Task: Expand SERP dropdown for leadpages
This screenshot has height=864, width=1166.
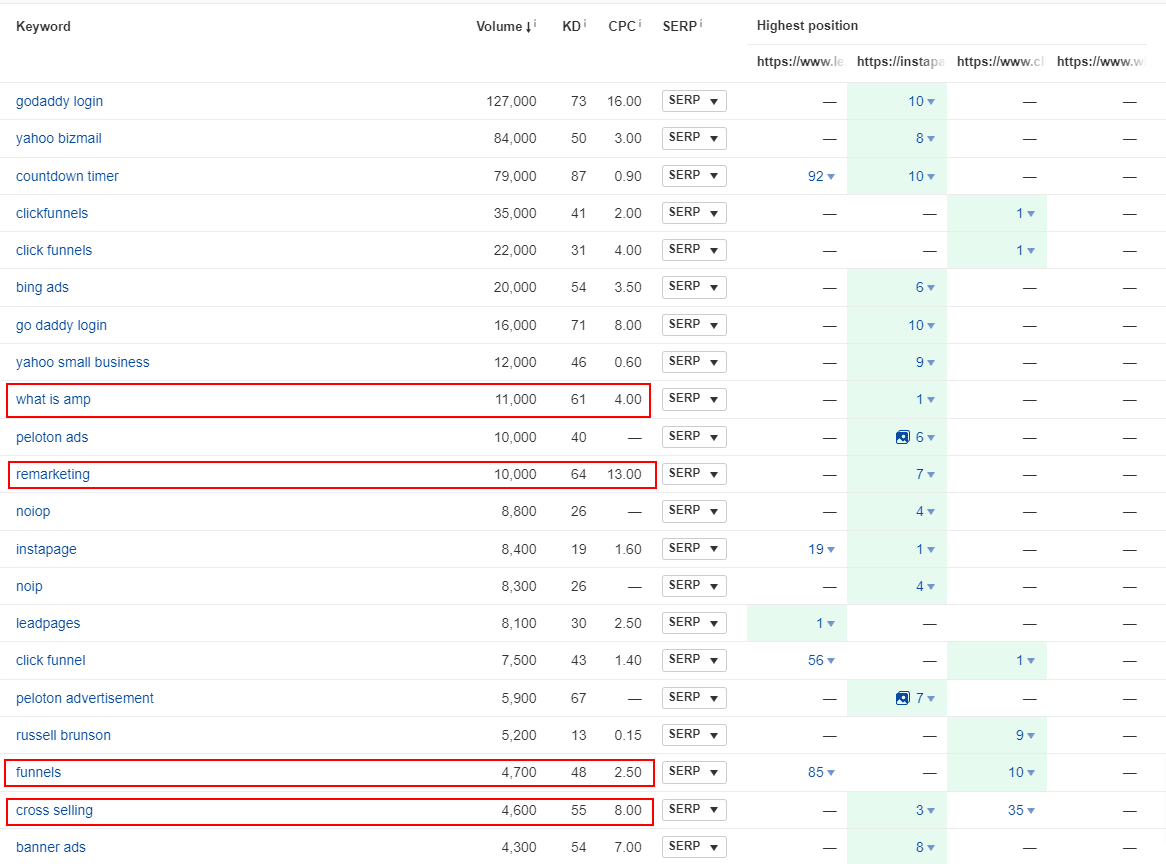Action: 694,622
